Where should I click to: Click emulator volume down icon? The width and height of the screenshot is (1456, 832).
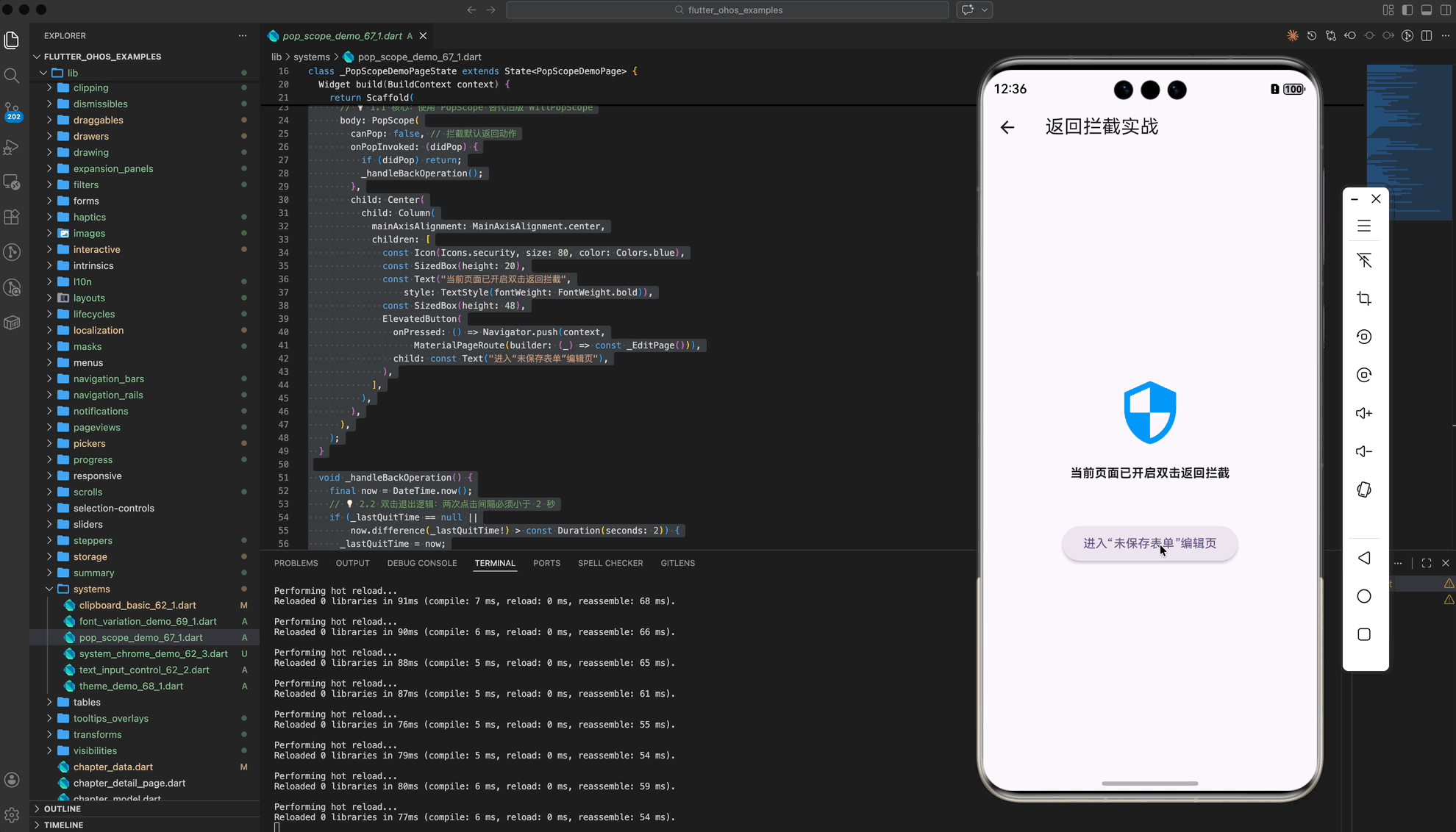[x=1364, y=451]
